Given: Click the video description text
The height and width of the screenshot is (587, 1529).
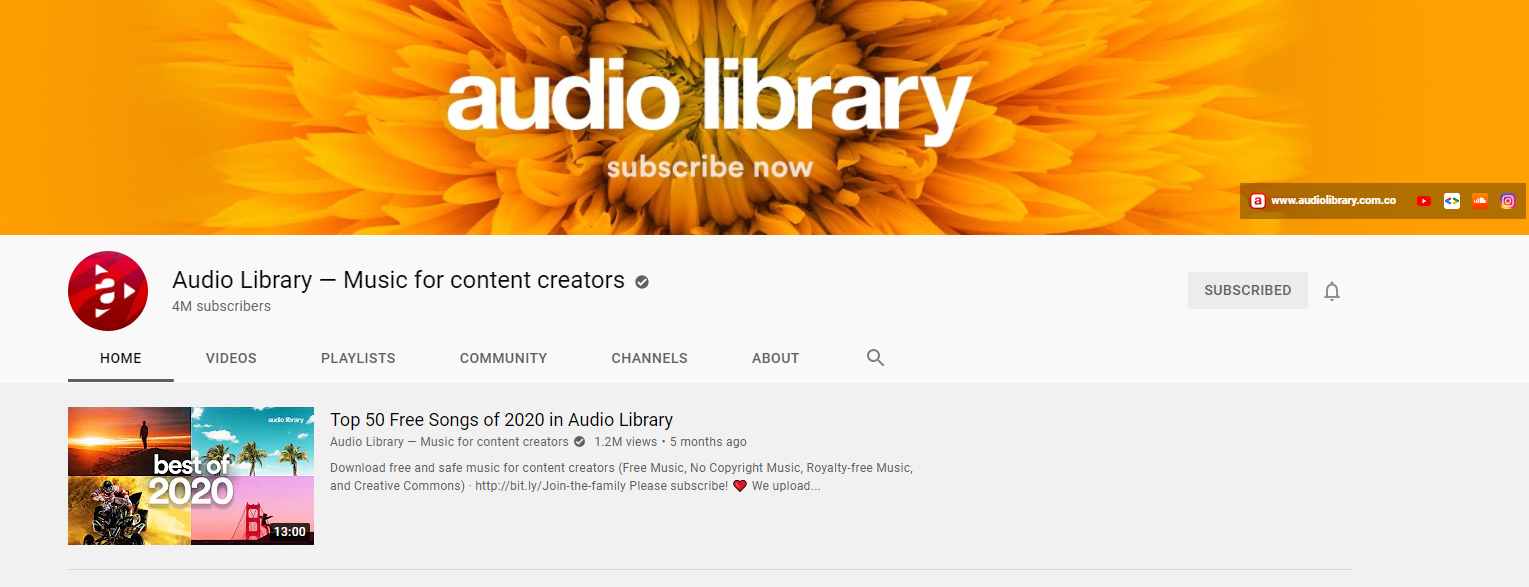Looking at the screenshot, I should [x=621, y=477].
